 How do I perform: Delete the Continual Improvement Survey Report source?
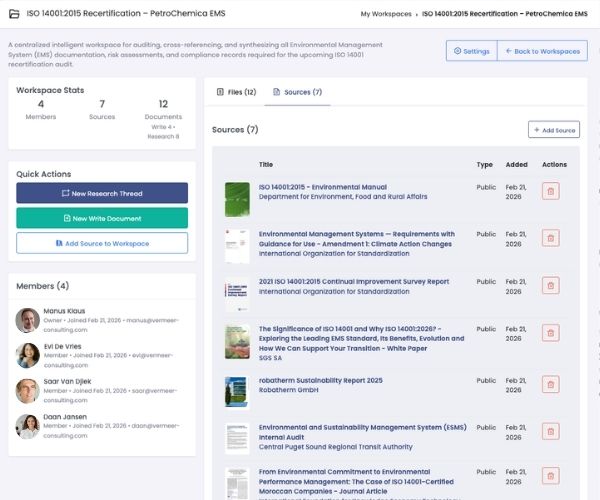click(x=551, y=285)
